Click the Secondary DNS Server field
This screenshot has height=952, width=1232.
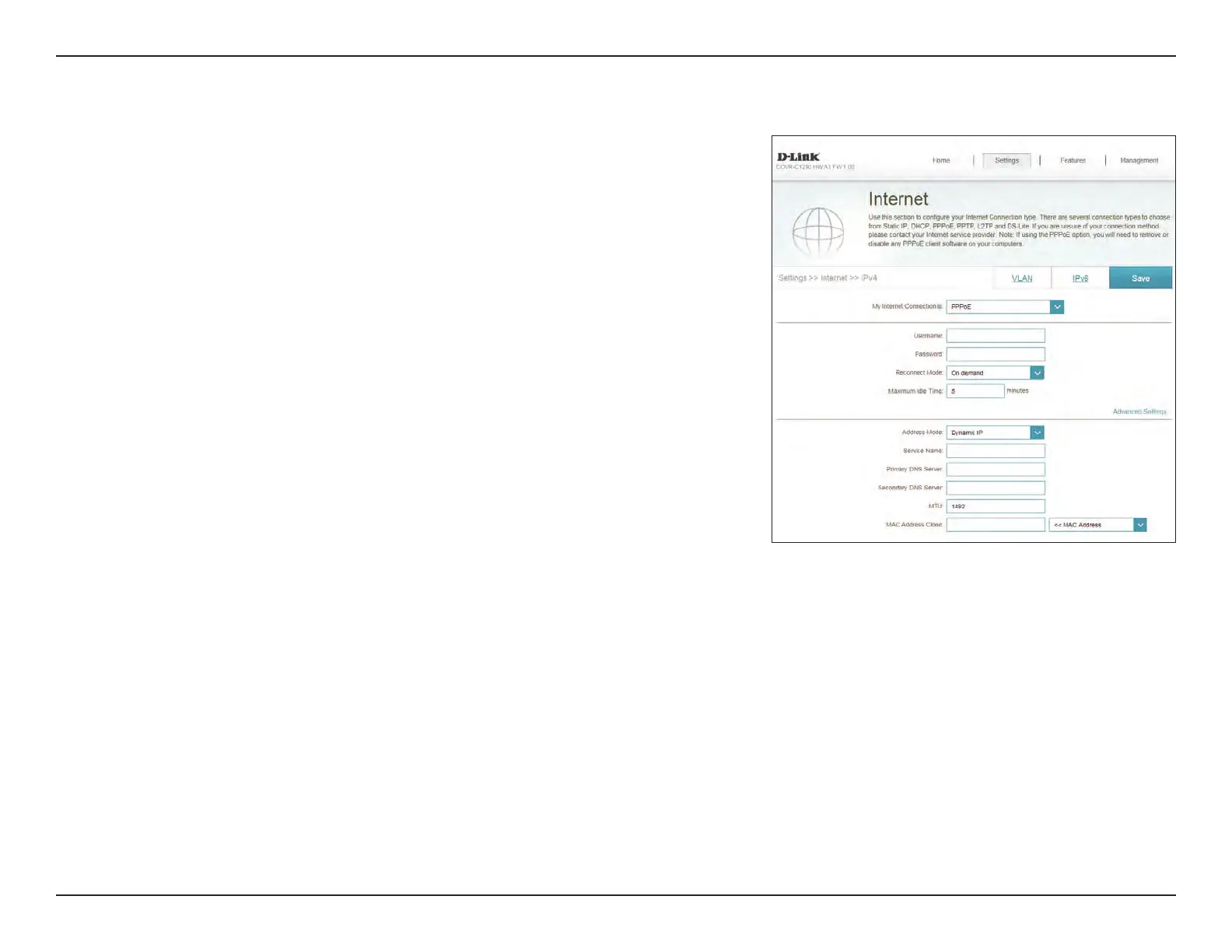coord(996,488)
